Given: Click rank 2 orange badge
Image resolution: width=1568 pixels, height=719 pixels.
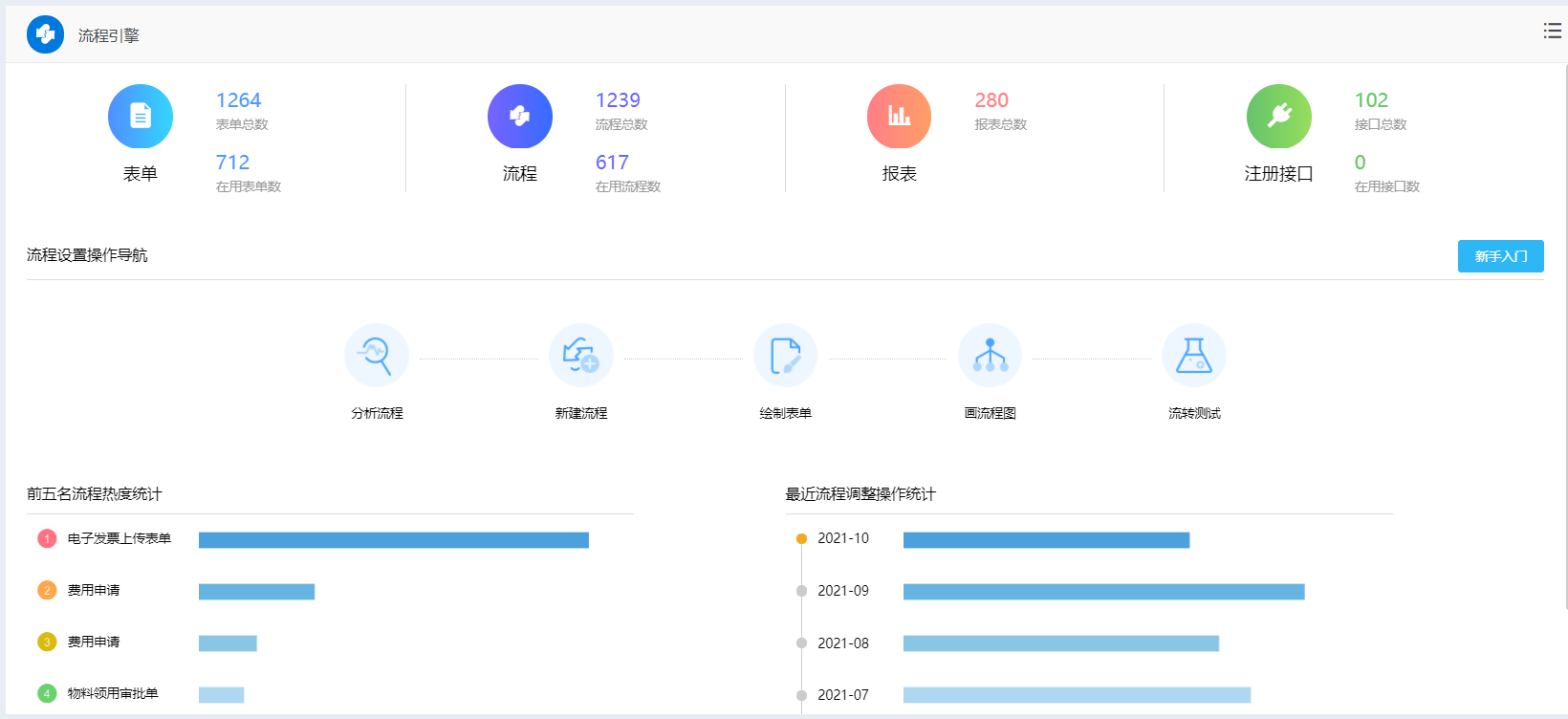Looking at the screenshot, I should click(47, 591).
